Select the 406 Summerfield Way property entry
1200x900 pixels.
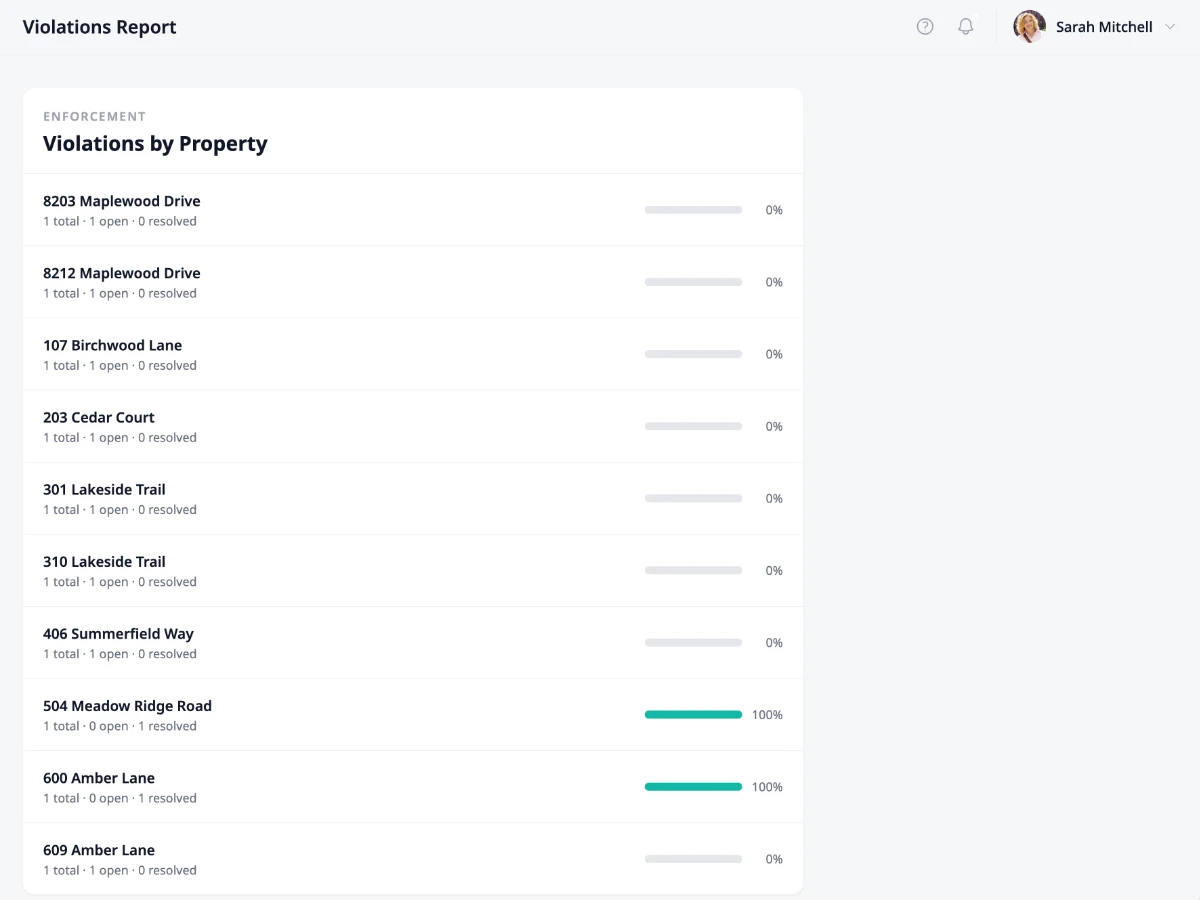[x=118, y=633]
